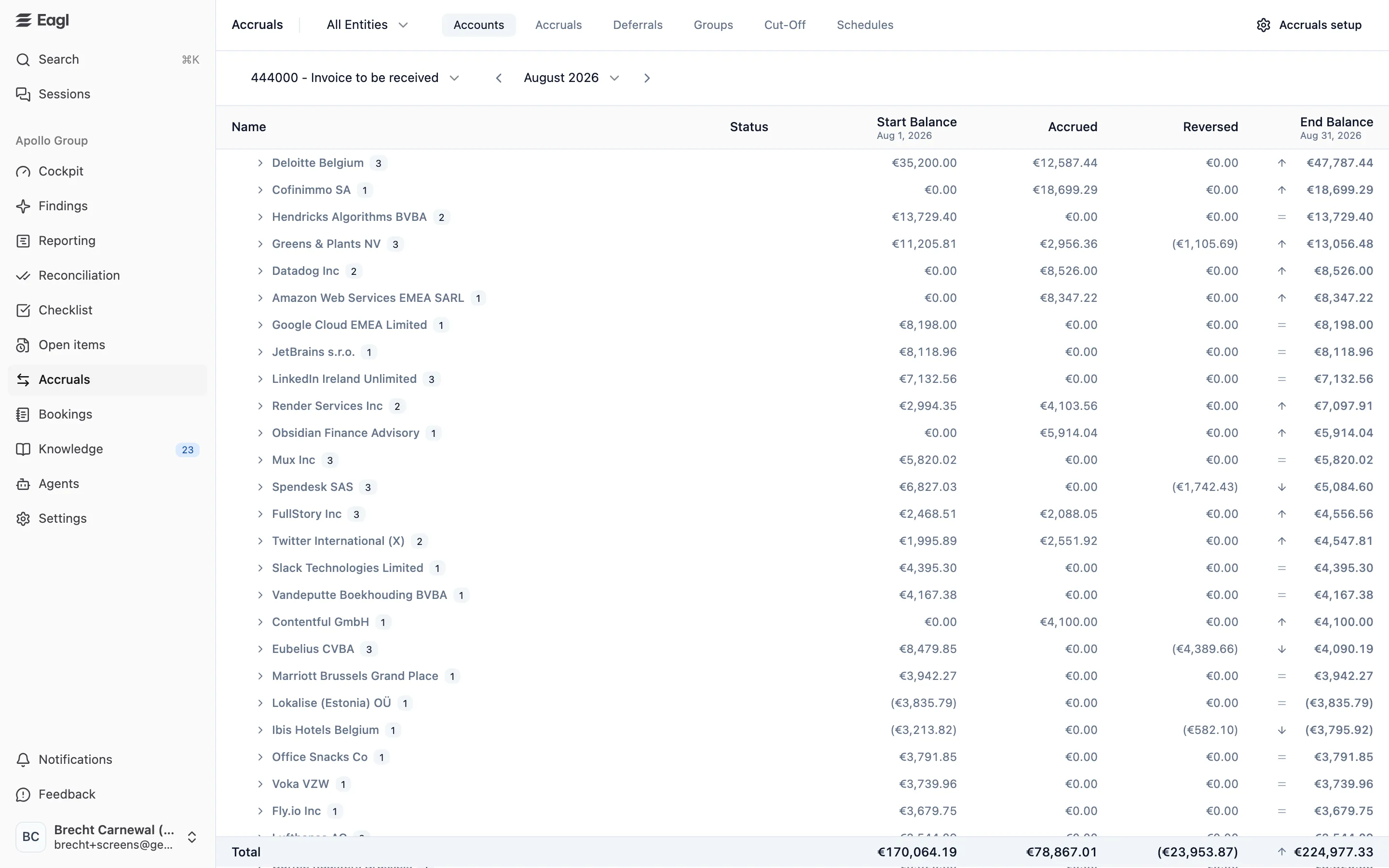Open the All Entities dropdown

click(368, 25)
